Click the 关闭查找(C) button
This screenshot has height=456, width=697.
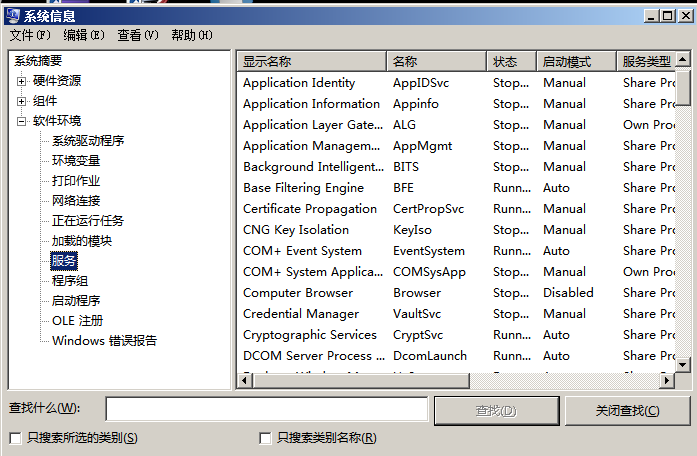pos(627,411)
